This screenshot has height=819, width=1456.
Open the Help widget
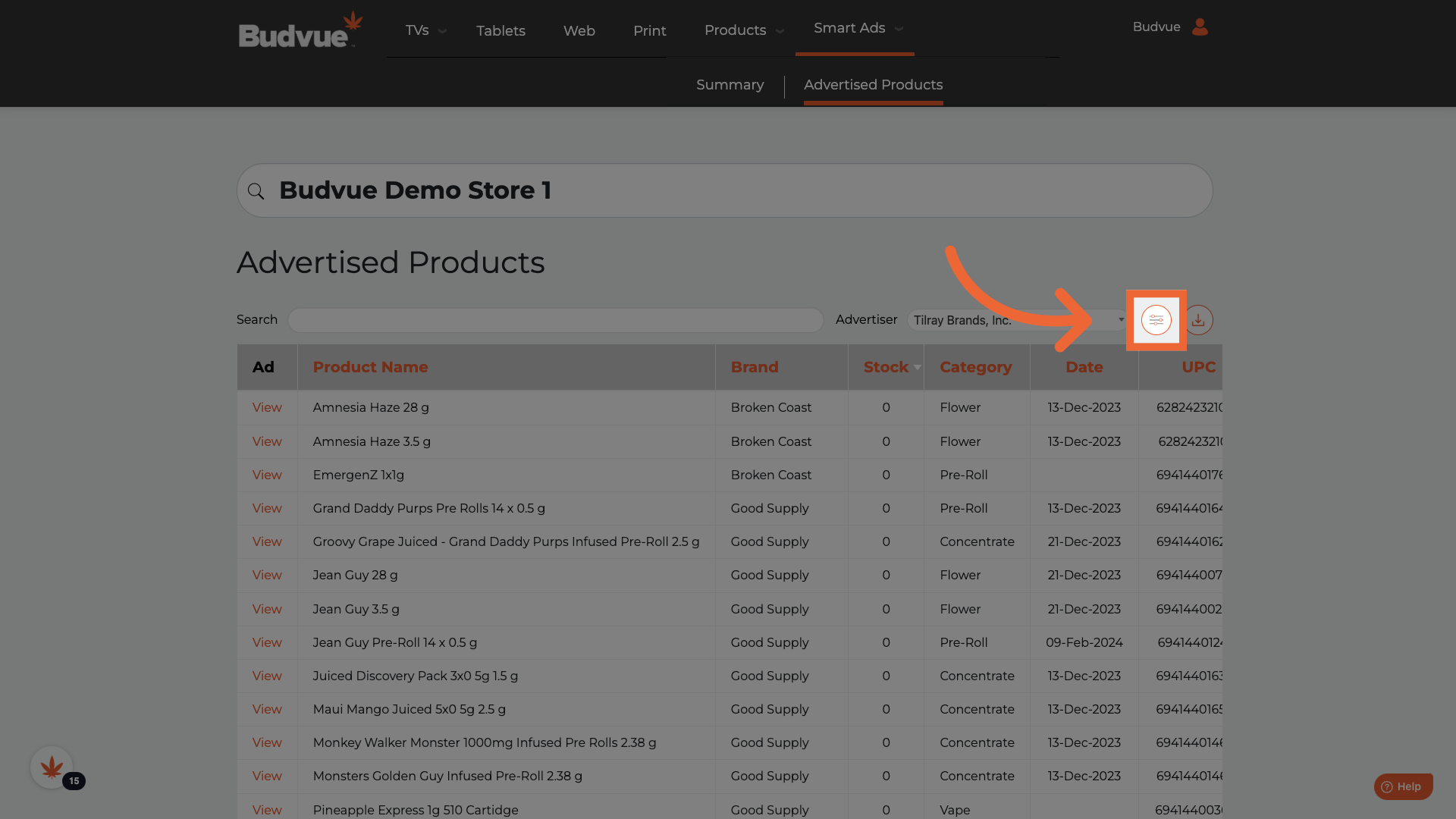[x=1402, y=786]
